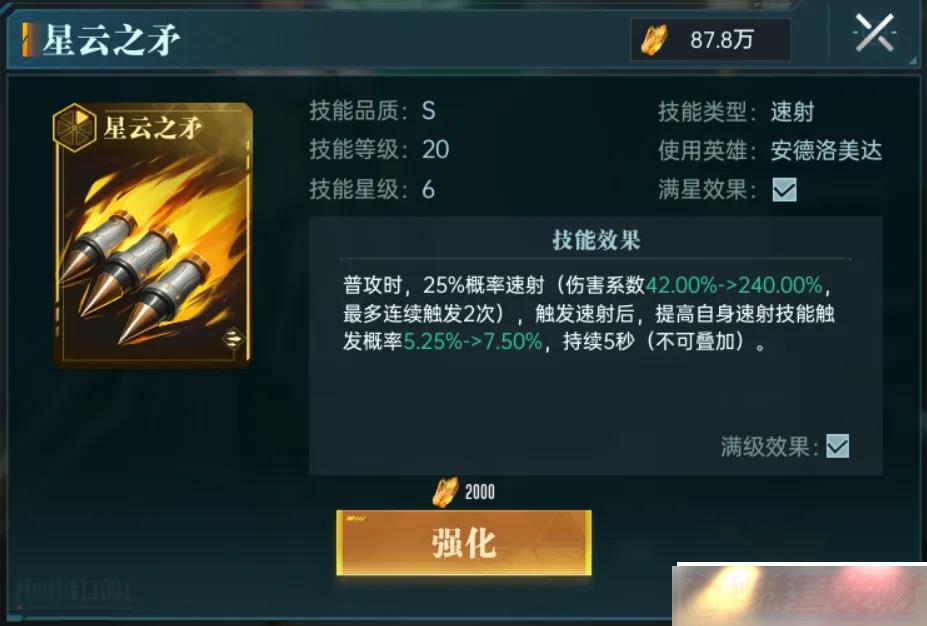Click the 强化 upgrade button

coord(464,542)
